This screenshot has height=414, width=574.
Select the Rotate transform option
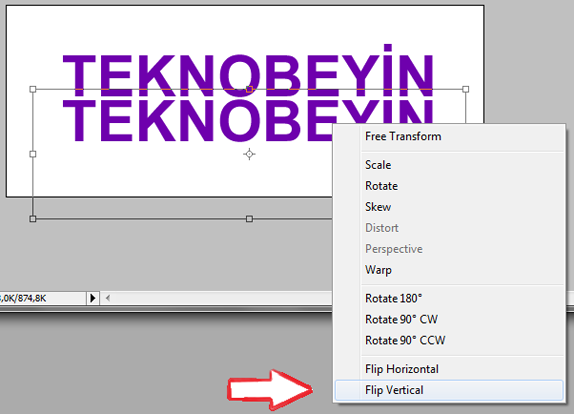coord(449,186)
